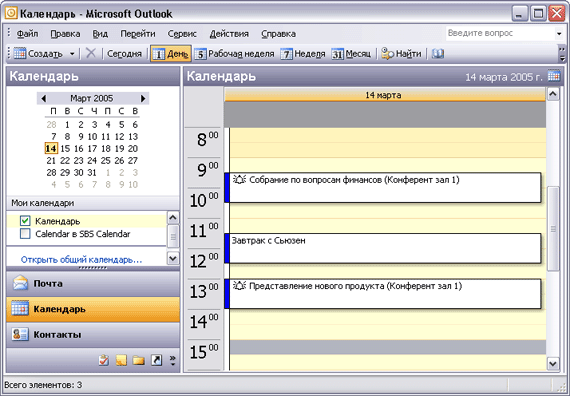Select 25 in the date navigator

[x=106, y=160]
